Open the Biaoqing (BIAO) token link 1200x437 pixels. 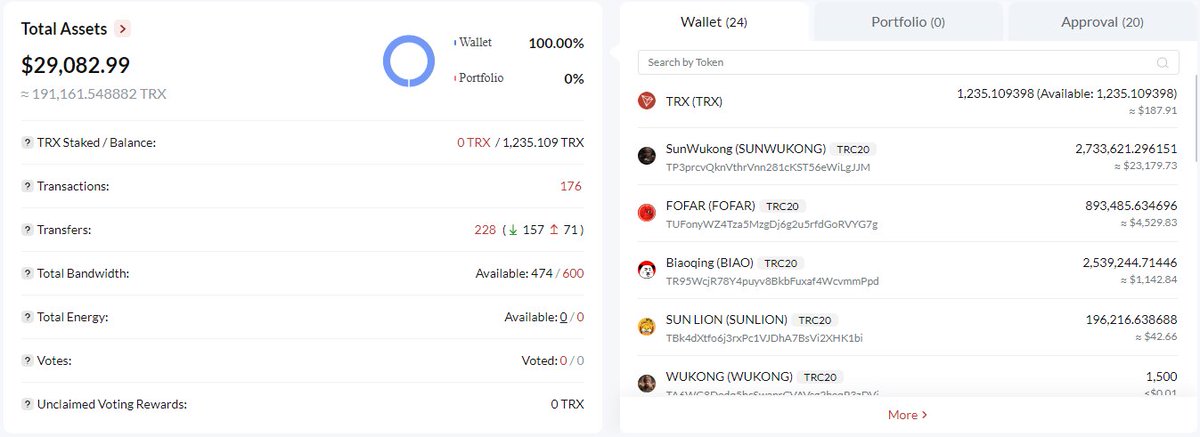[710, 263]
